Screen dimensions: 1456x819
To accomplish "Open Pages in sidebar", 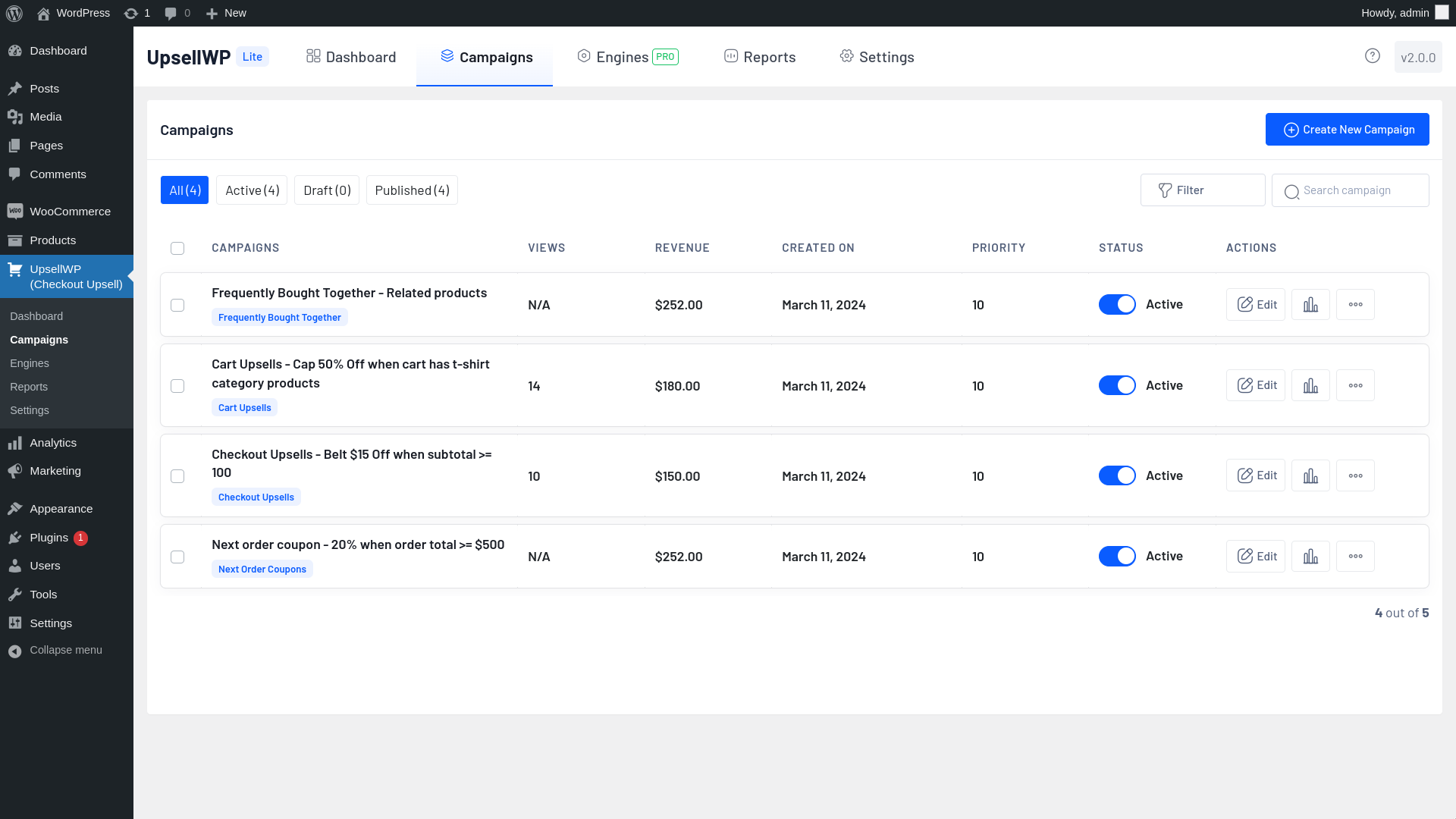I will point(67,146).
